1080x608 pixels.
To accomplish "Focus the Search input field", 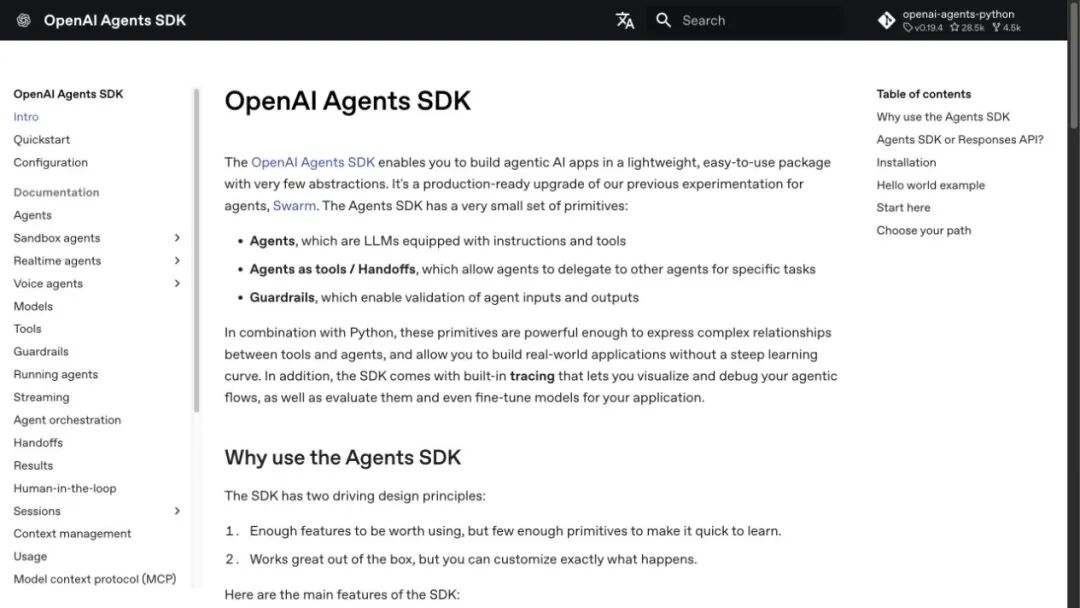I will point(744,21).
